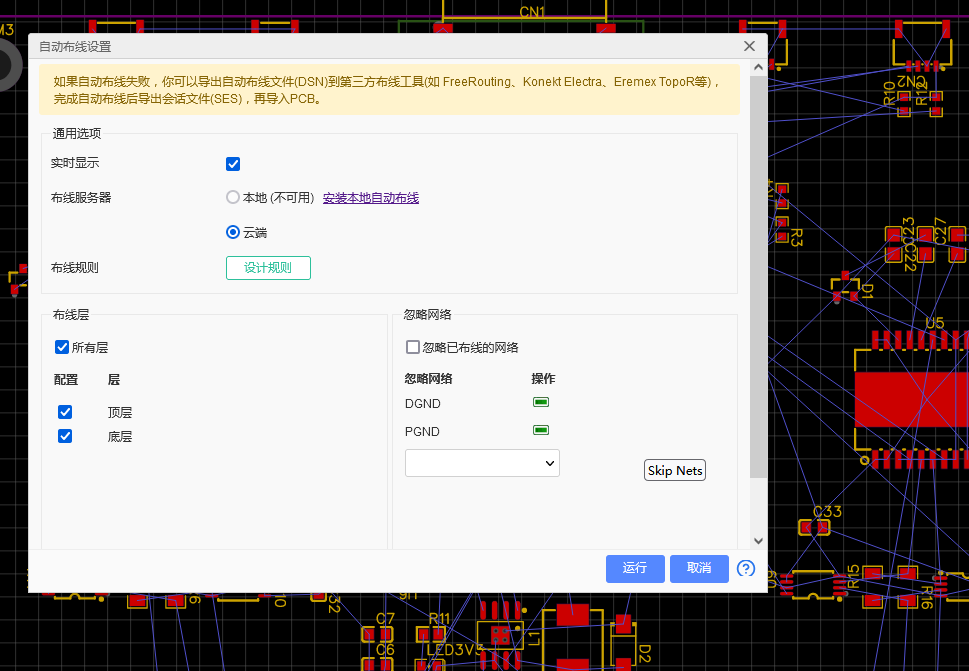Click the D2 diode label on the PCB
Image resolution: width=969 pixels, height=671 pixels.
(x=644, y=653)
